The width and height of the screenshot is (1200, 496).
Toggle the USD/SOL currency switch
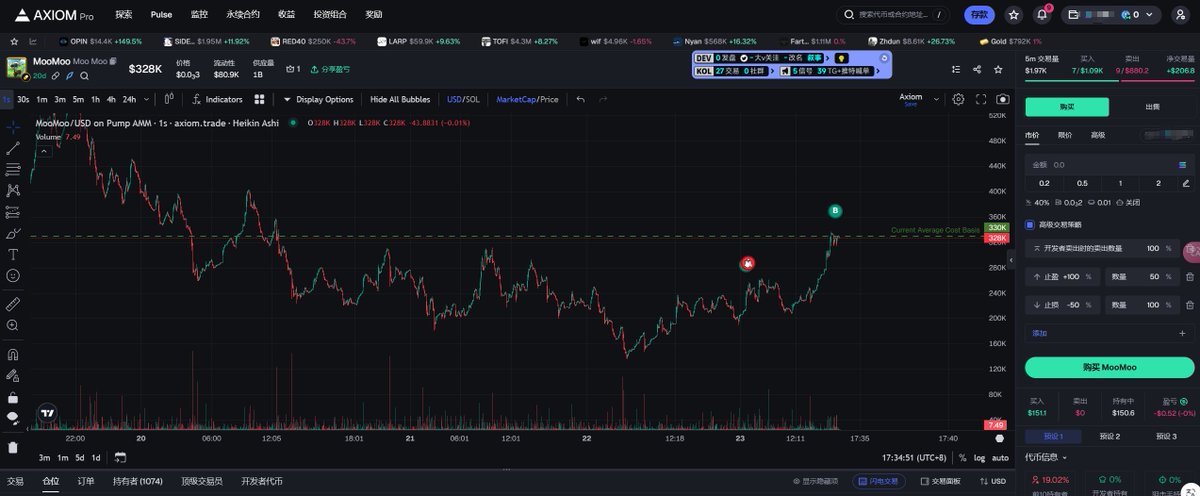click(x=463, y=99)
